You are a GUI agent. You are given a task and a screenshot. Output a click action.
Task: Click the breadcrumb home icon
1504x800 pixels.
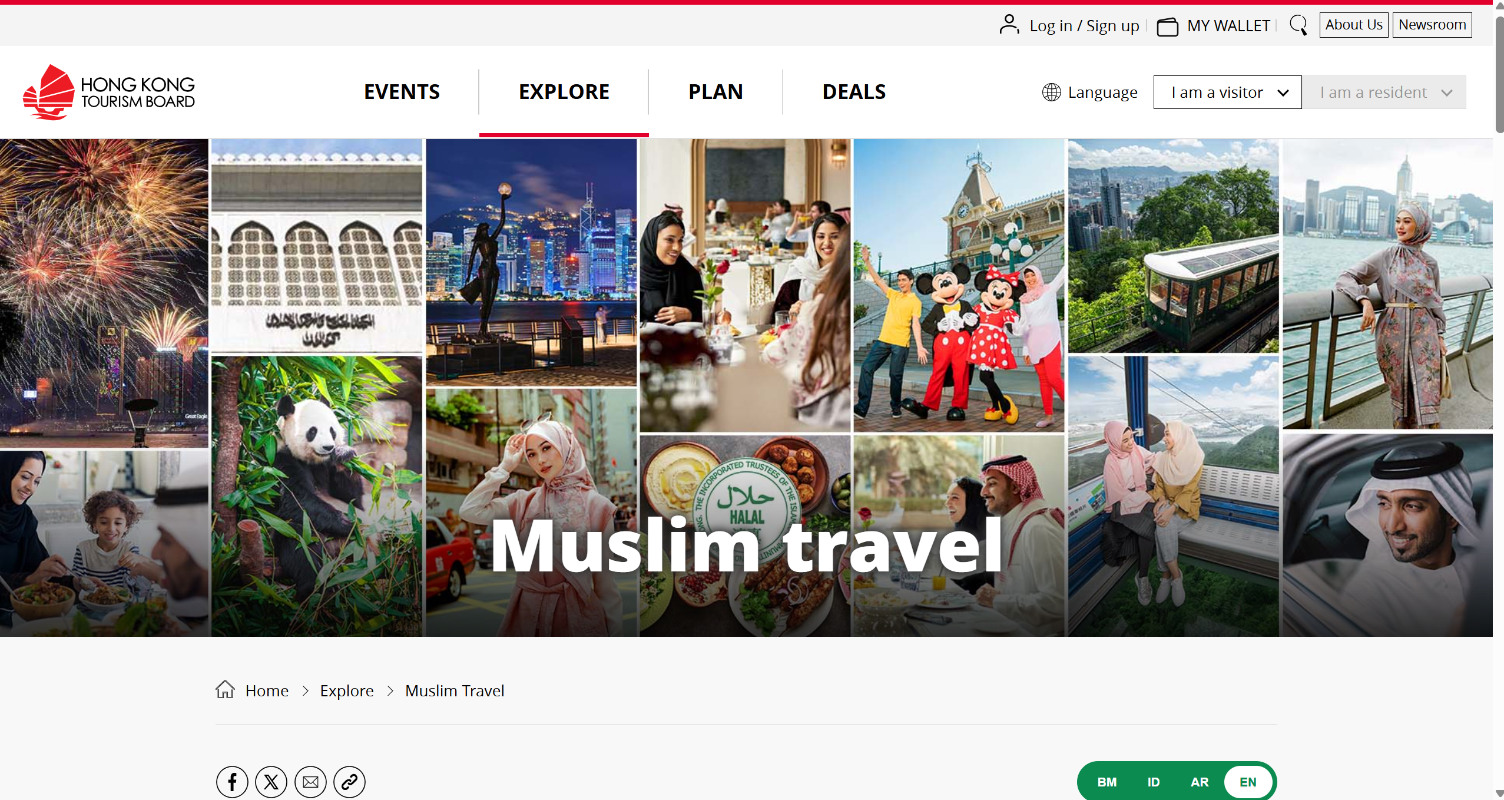[225, 690]
